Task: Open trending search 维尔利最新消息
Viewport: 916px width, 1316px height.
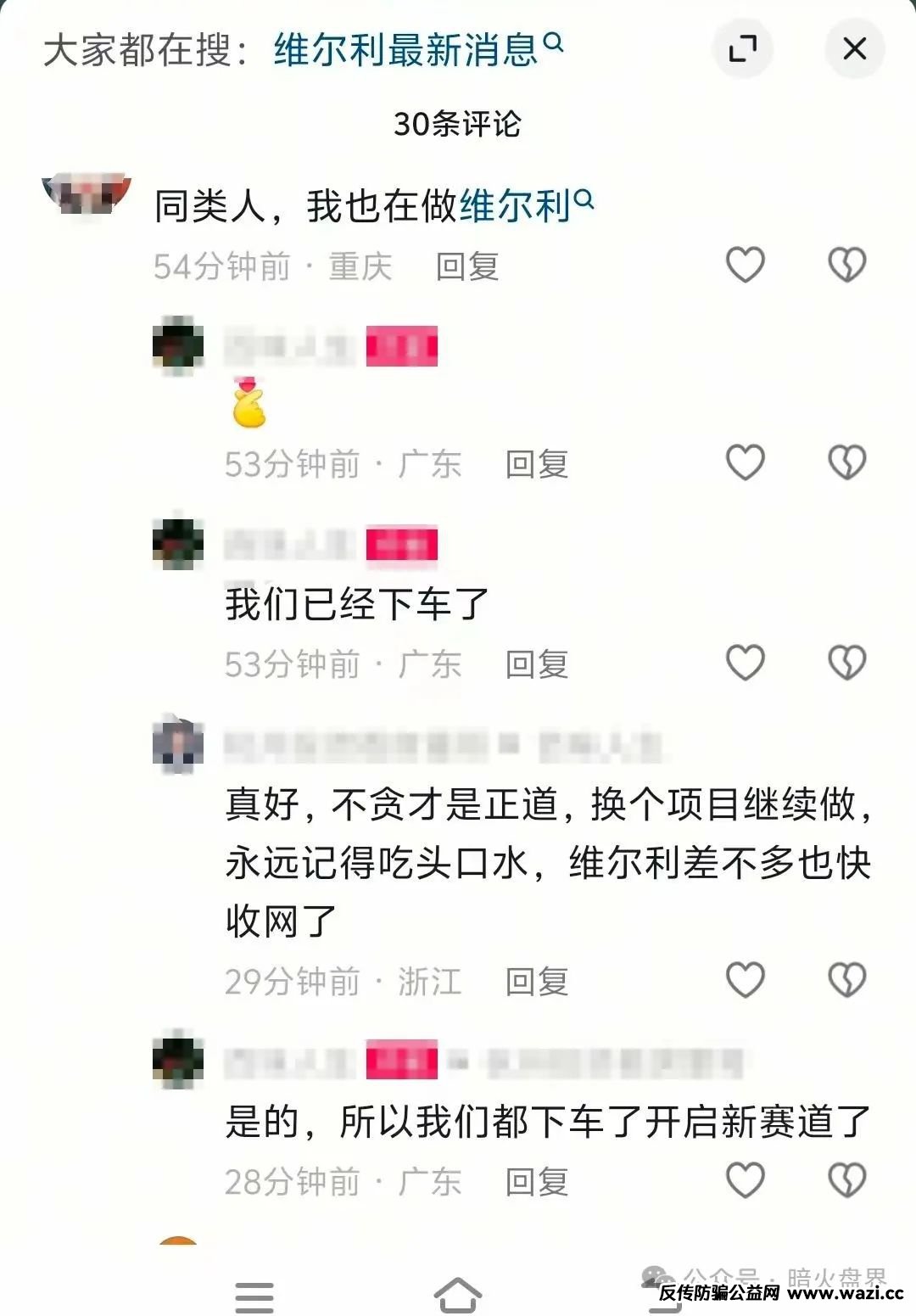Action: pos(418,49)
